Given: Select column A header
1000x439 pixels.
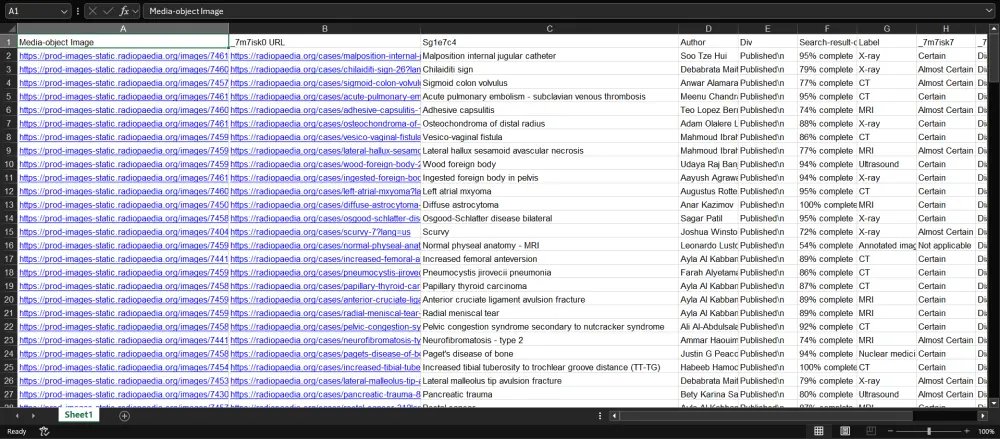Looking at the screenshot, I should click(x=123, y=29).
